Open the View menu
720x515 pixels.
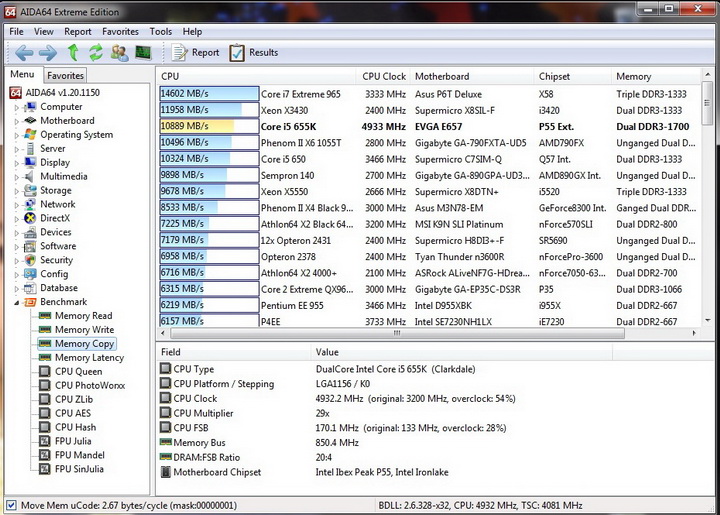pos(44,32)
